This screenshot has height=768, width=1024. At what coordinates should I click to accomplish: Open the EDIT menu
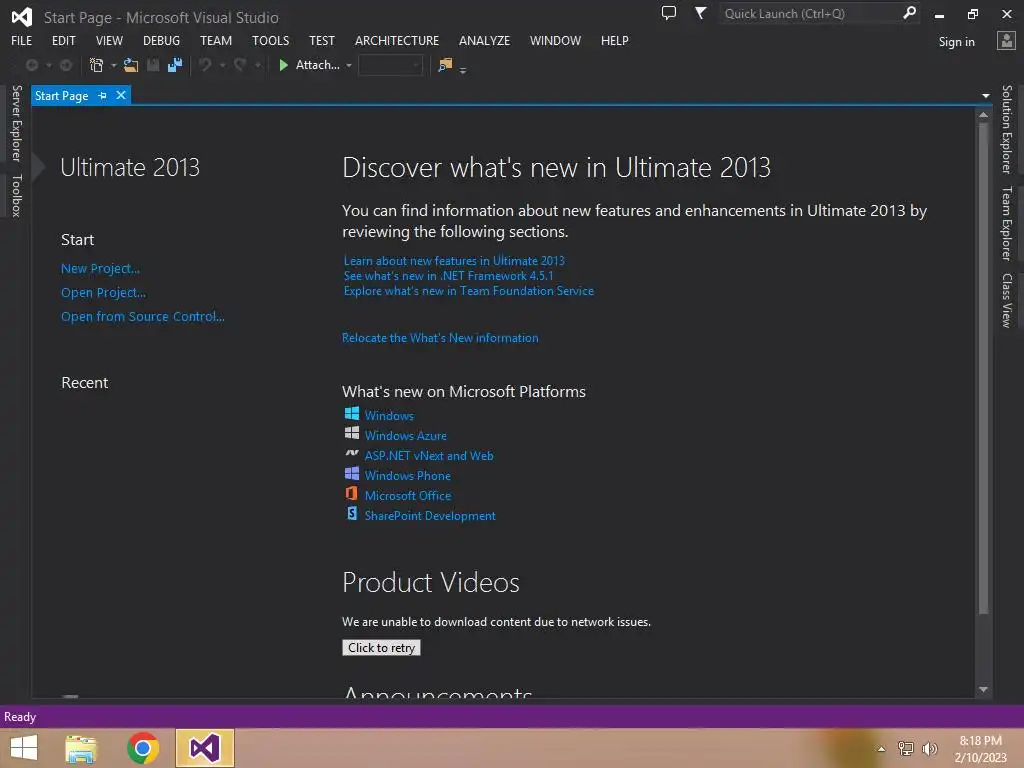click(x=63, y=40)
